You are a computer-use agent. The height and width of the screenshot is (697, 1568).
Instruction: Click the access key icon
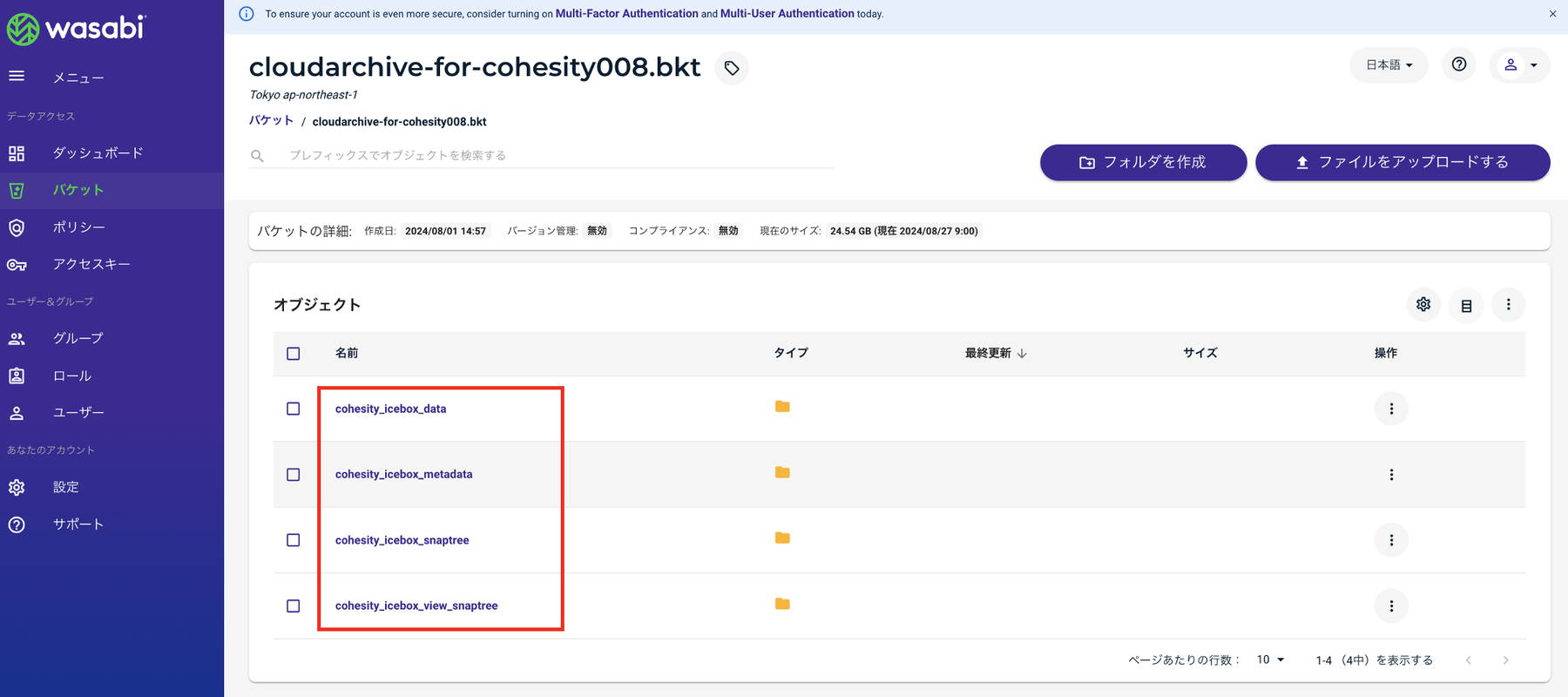[17, 265]
